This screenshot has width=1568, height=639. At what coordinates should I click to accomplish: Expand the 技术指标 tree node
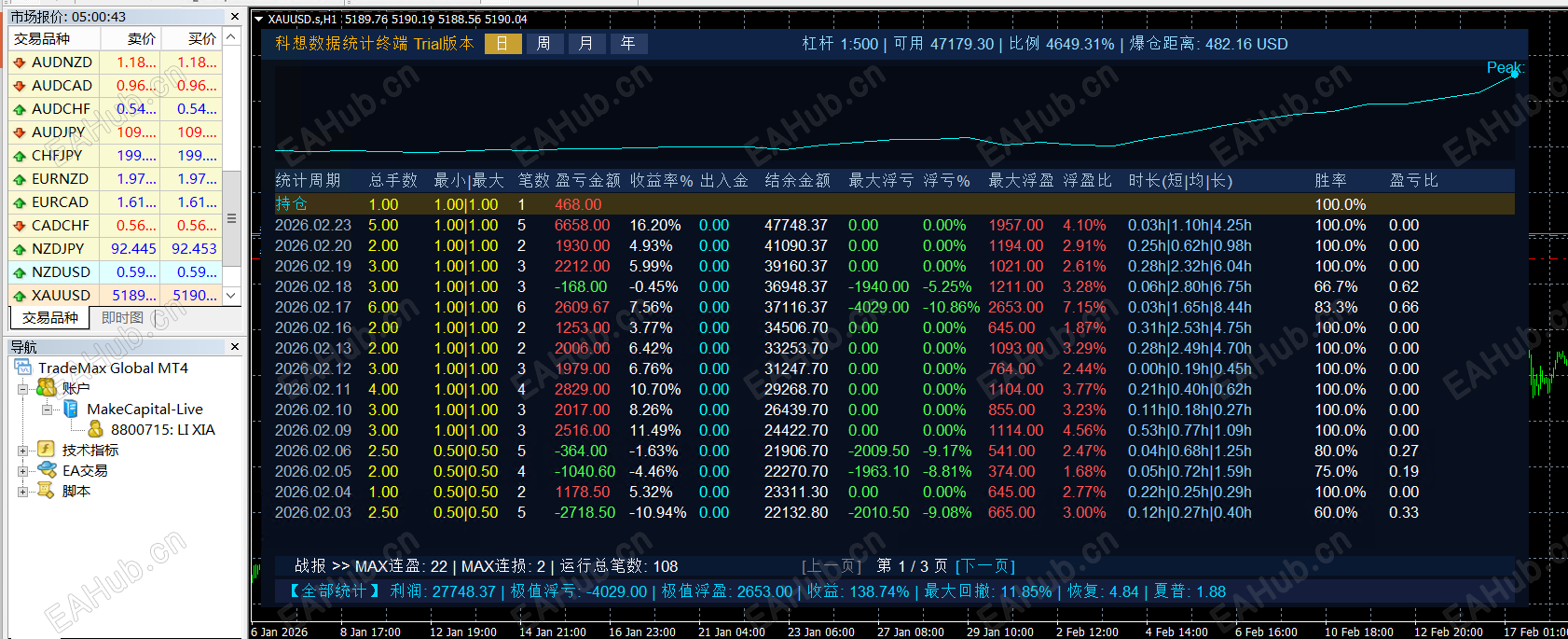22,451
